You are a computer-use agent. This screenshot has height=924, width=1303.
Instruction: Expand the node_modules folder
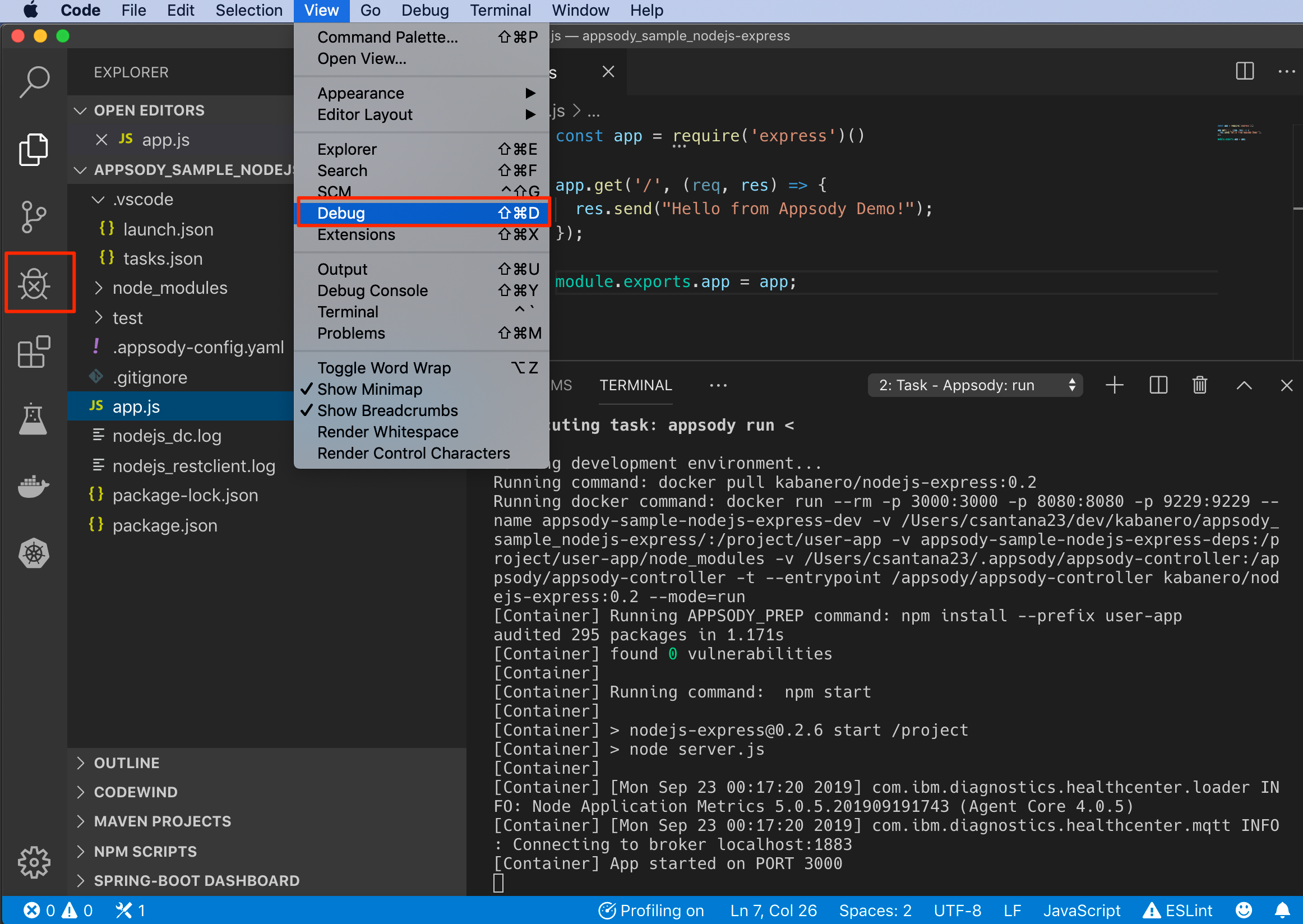coord(99,288)
